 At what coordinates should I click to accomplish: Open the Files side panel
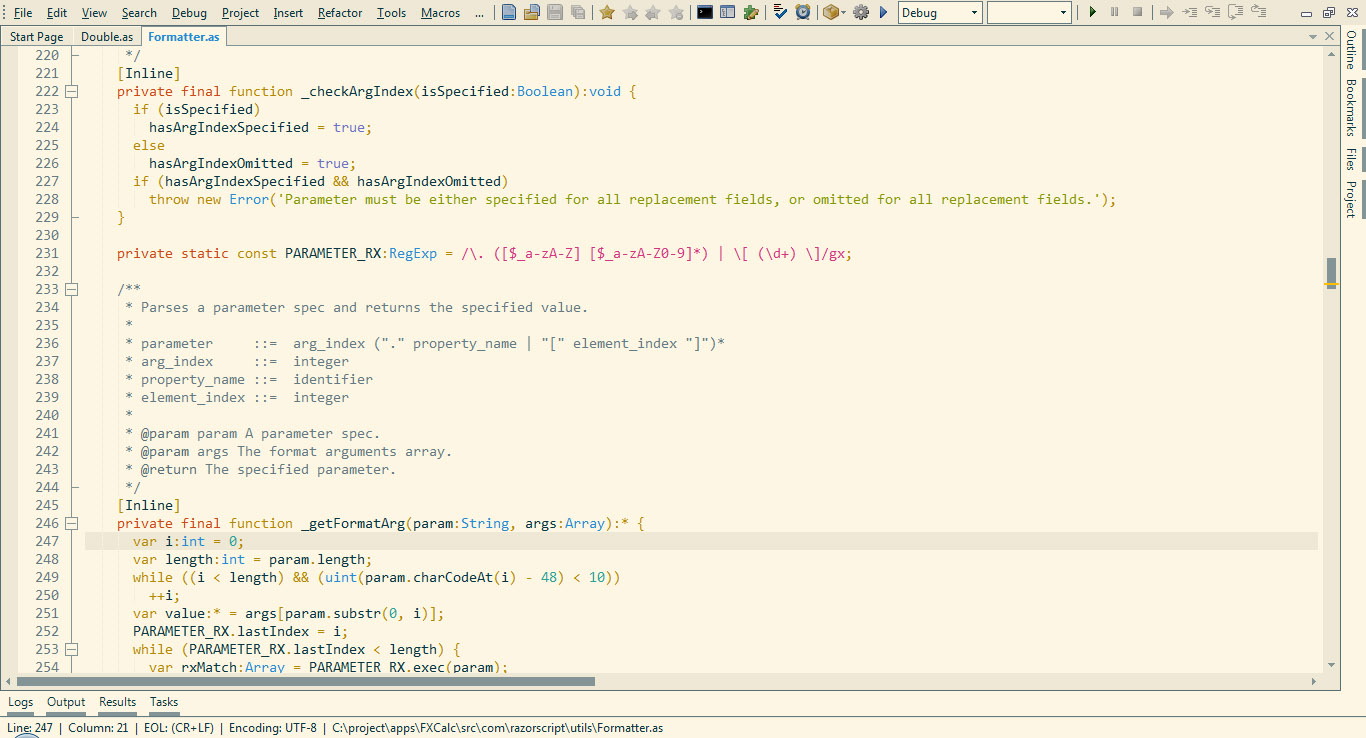(1351, 159)
